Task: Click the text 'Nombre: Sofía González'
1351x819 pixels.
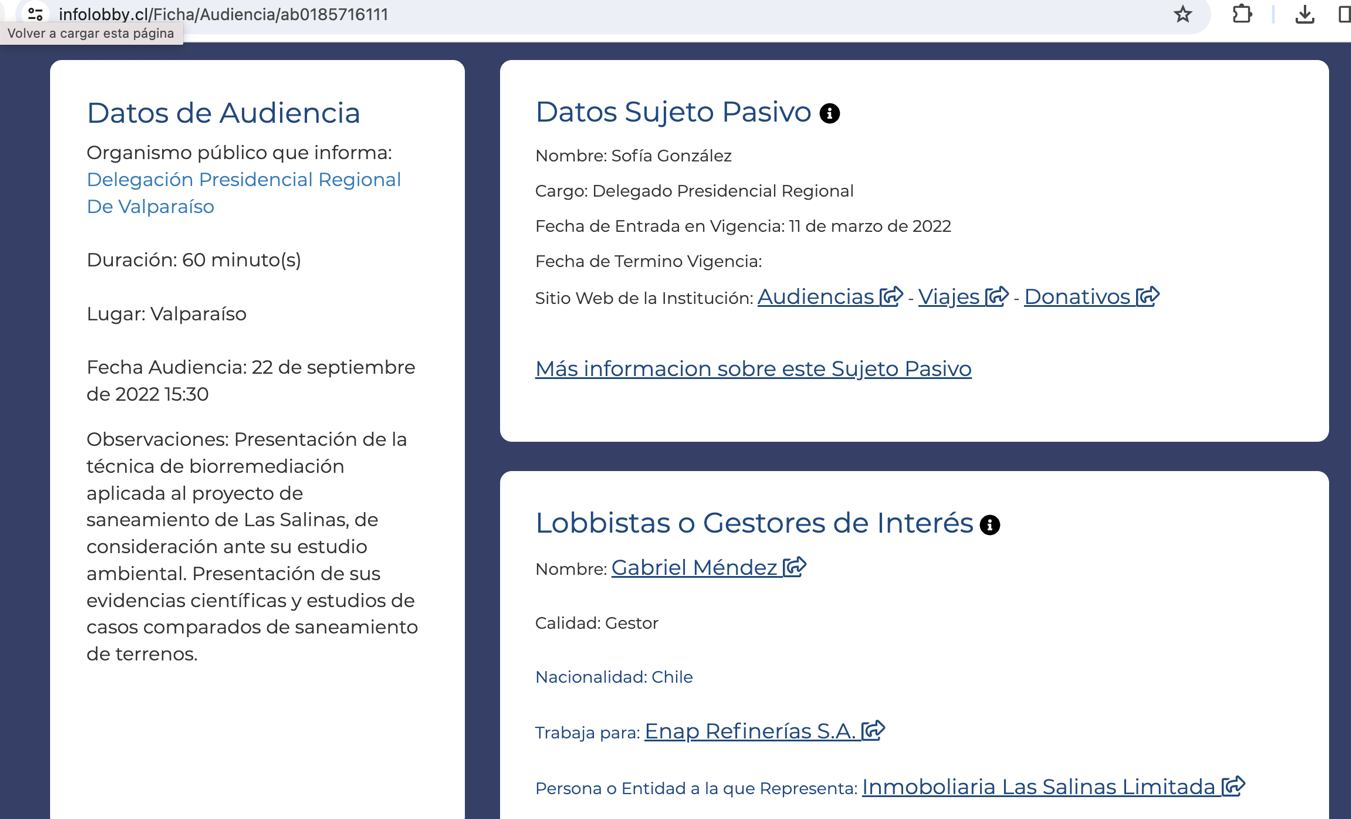Action: coord(633,156)
